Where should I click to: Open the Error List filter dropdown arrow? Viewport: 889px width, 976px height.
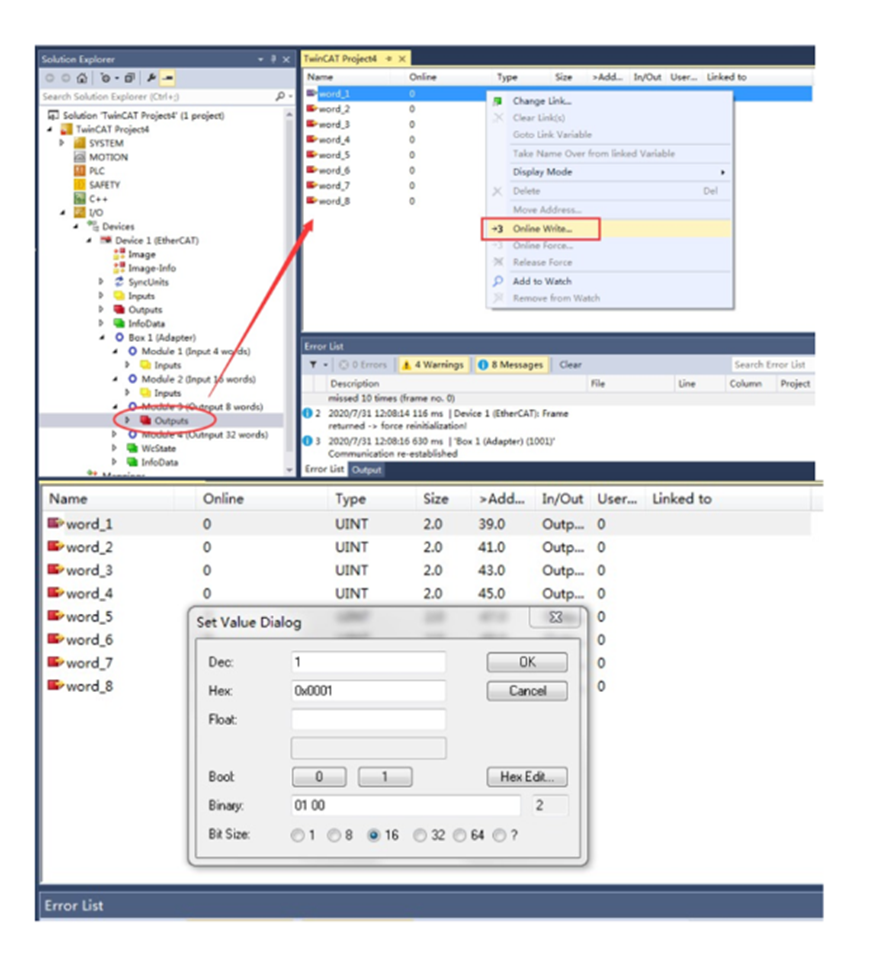point(326,365)
